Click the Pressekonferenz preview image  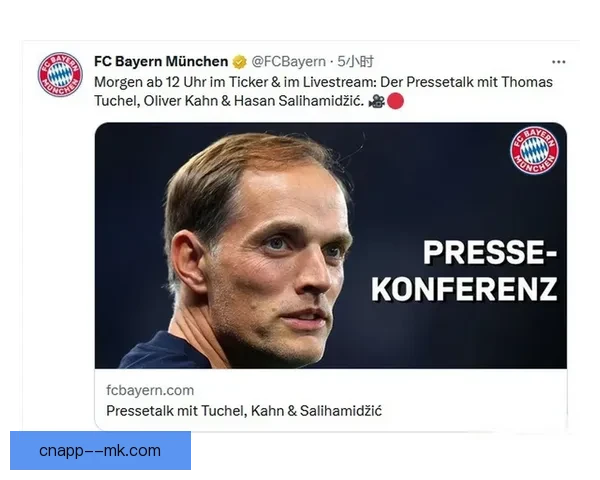[331, 245]
